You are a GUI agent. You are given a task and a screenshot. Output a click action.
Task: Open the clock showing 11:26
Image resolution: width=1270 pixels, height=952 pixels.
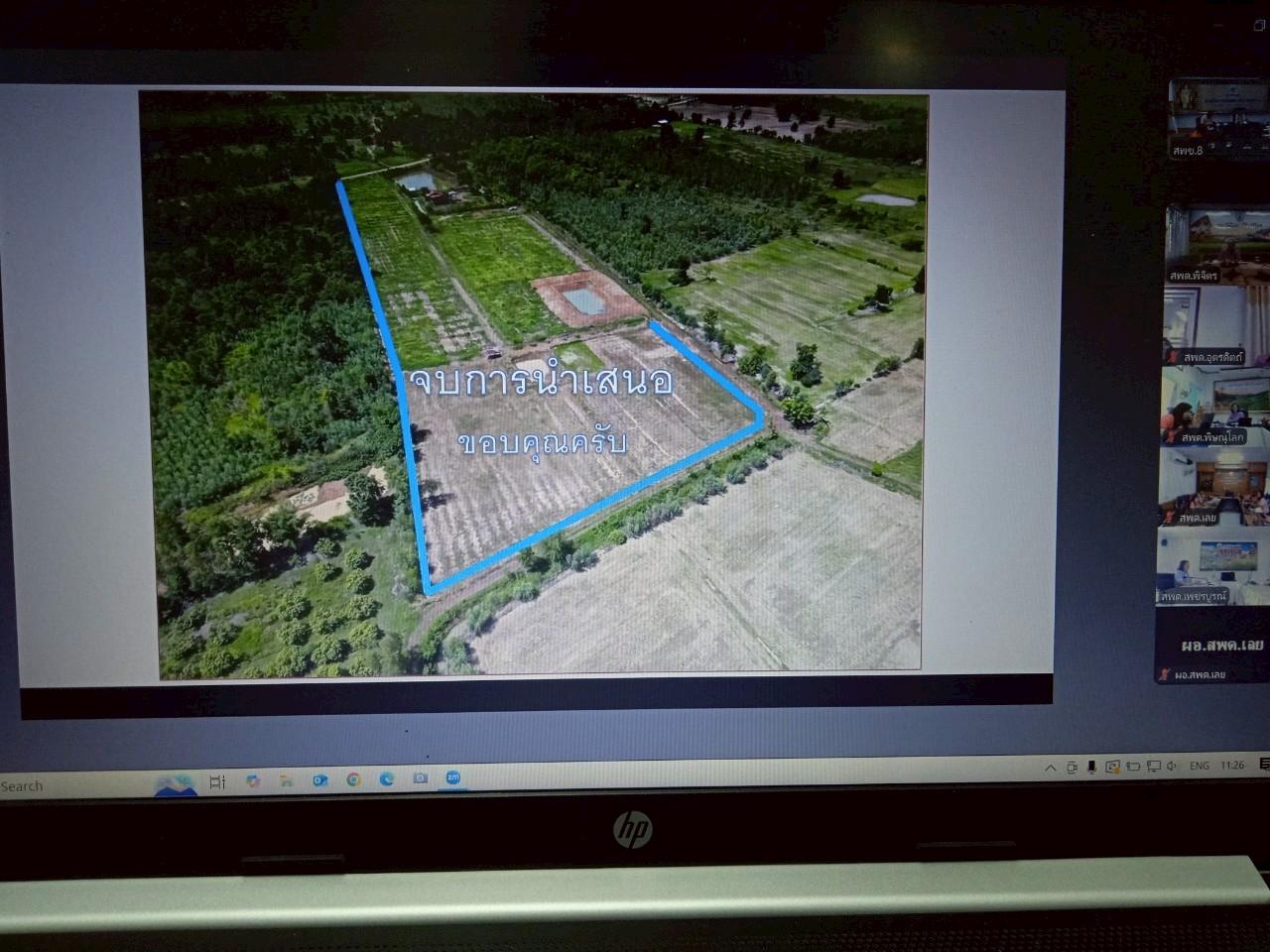[x=1232, y=766]
